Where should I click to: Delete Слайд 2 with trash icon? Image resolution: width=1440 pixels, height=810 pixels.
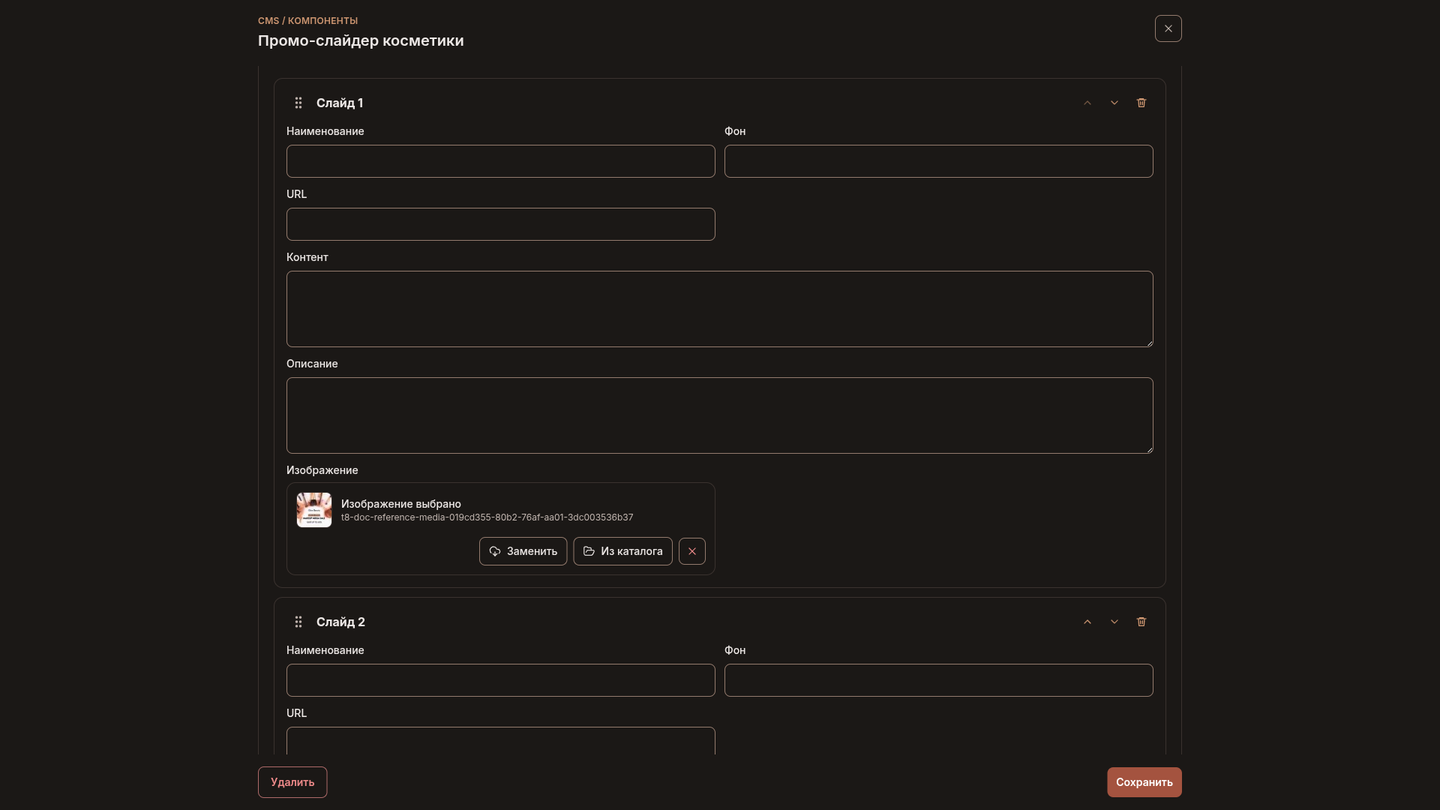(1141, 622)
